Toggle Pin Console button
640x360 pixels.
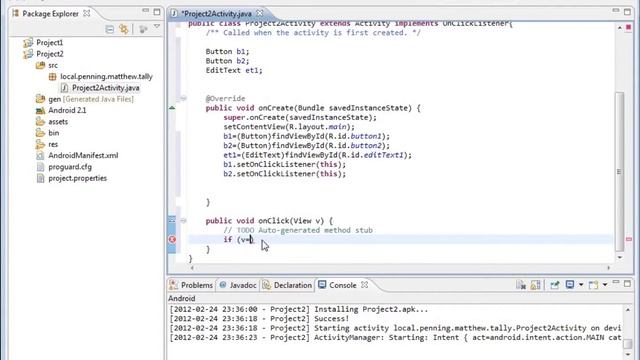(x=554, y=285)
